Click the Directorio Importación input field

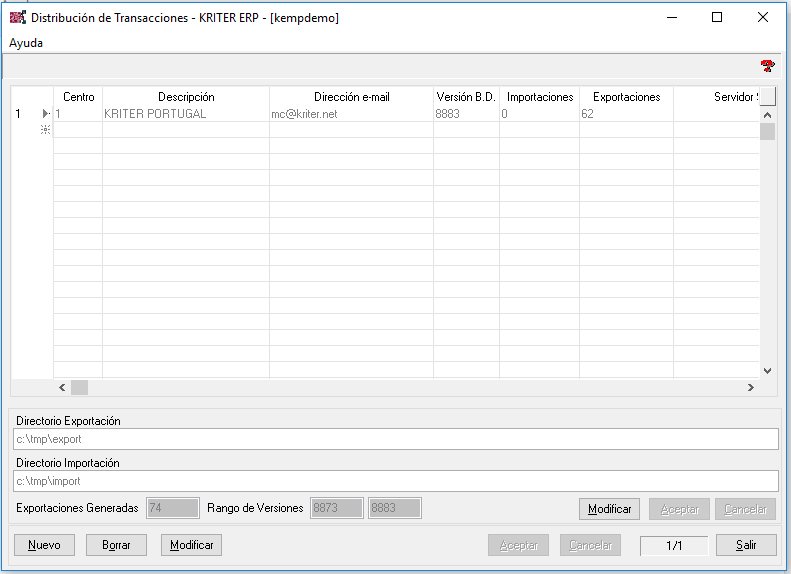pos(396,481)
